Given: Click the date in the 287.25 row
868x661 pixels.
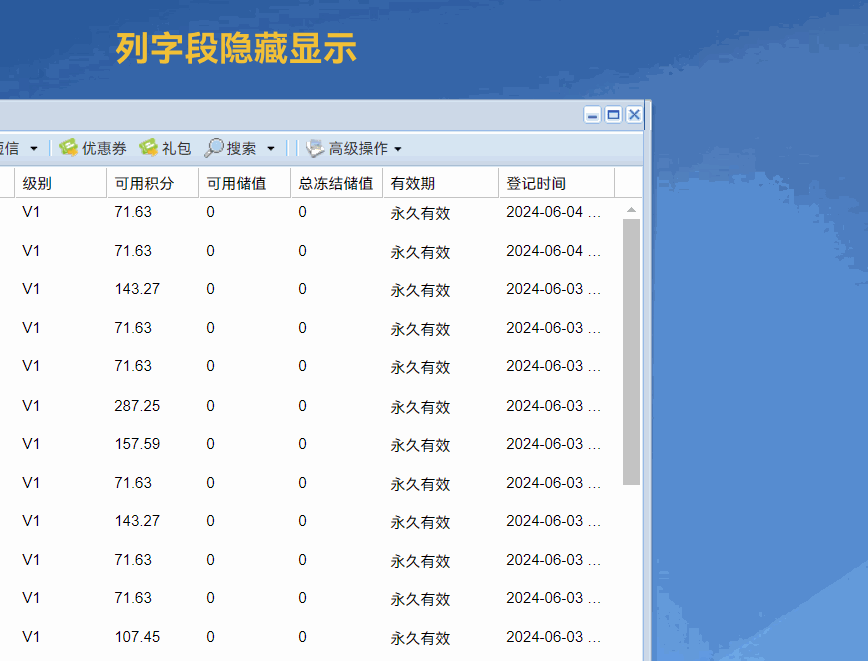Looking at the screenshot, I should coord(553,406).
